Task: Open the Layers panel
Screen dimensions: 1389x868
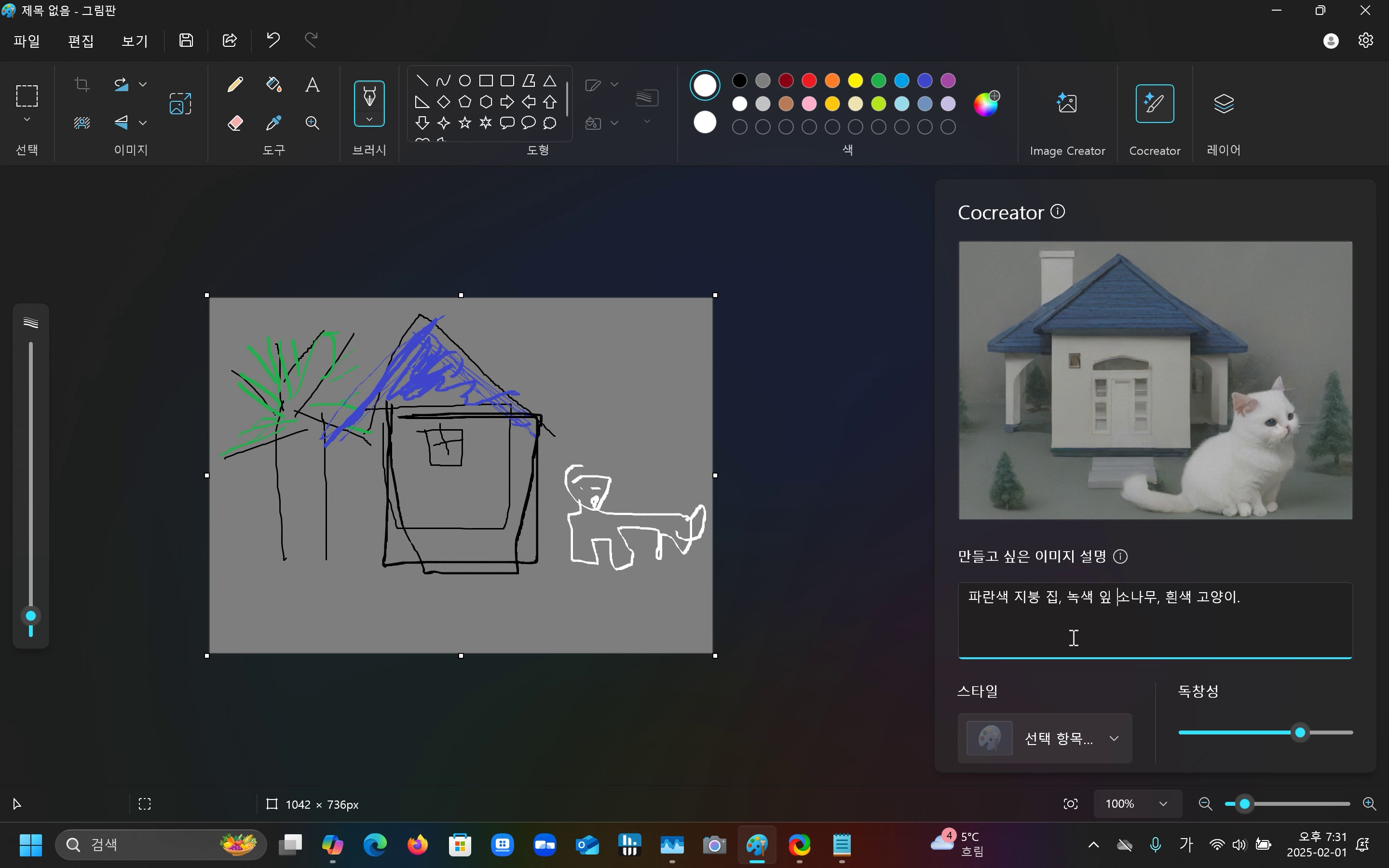Action: [x=1223, y=104]
